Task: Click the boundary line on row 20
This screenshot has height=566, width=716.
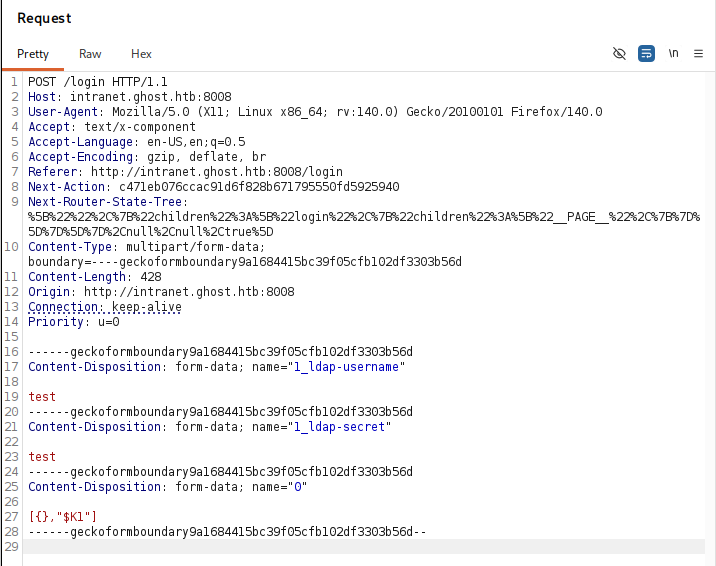Action: point(220,412)
